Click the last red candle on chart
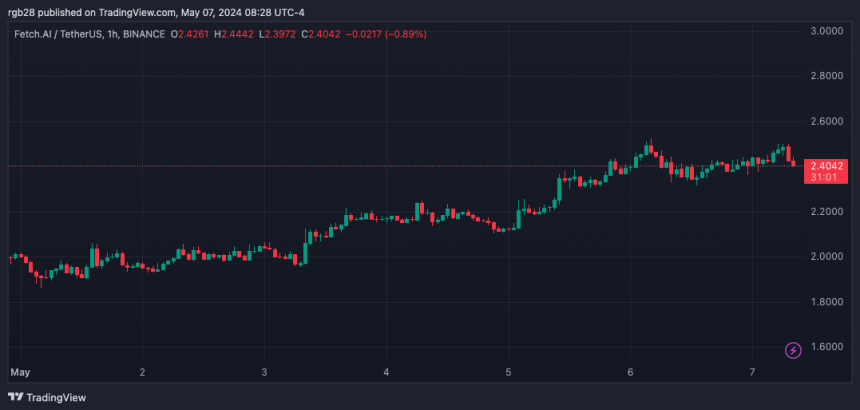Screen dimensions: 860x410 [x=793, y=160]
